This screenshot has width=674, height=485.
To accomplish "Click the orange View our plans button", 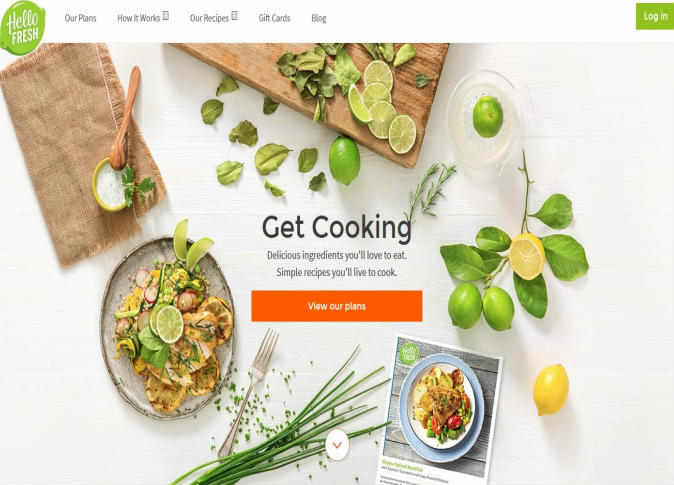I will (x=337, y=306).
